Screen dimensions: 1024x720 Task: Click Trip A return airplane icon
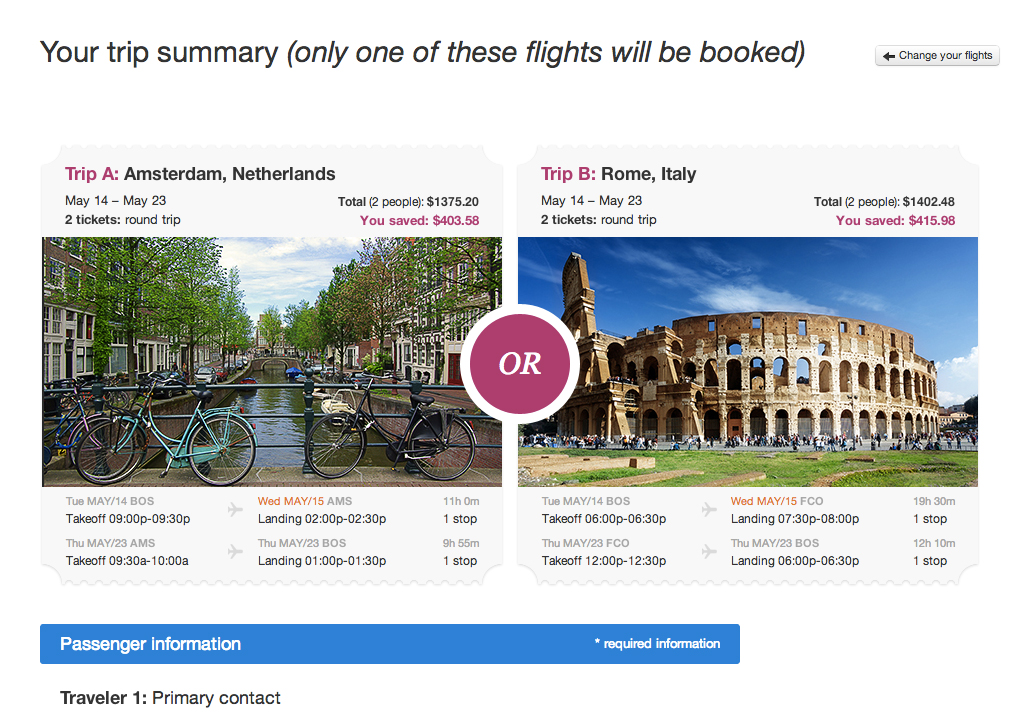coord(235,551)
